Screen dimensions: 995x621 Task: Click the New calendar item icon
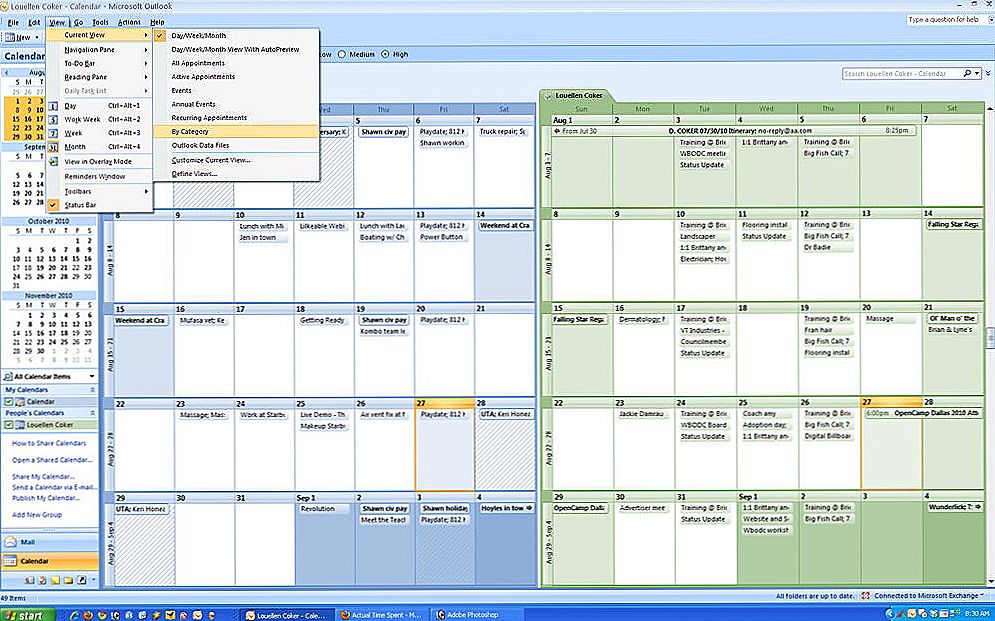pyautogui.click(x=10, y=37)
